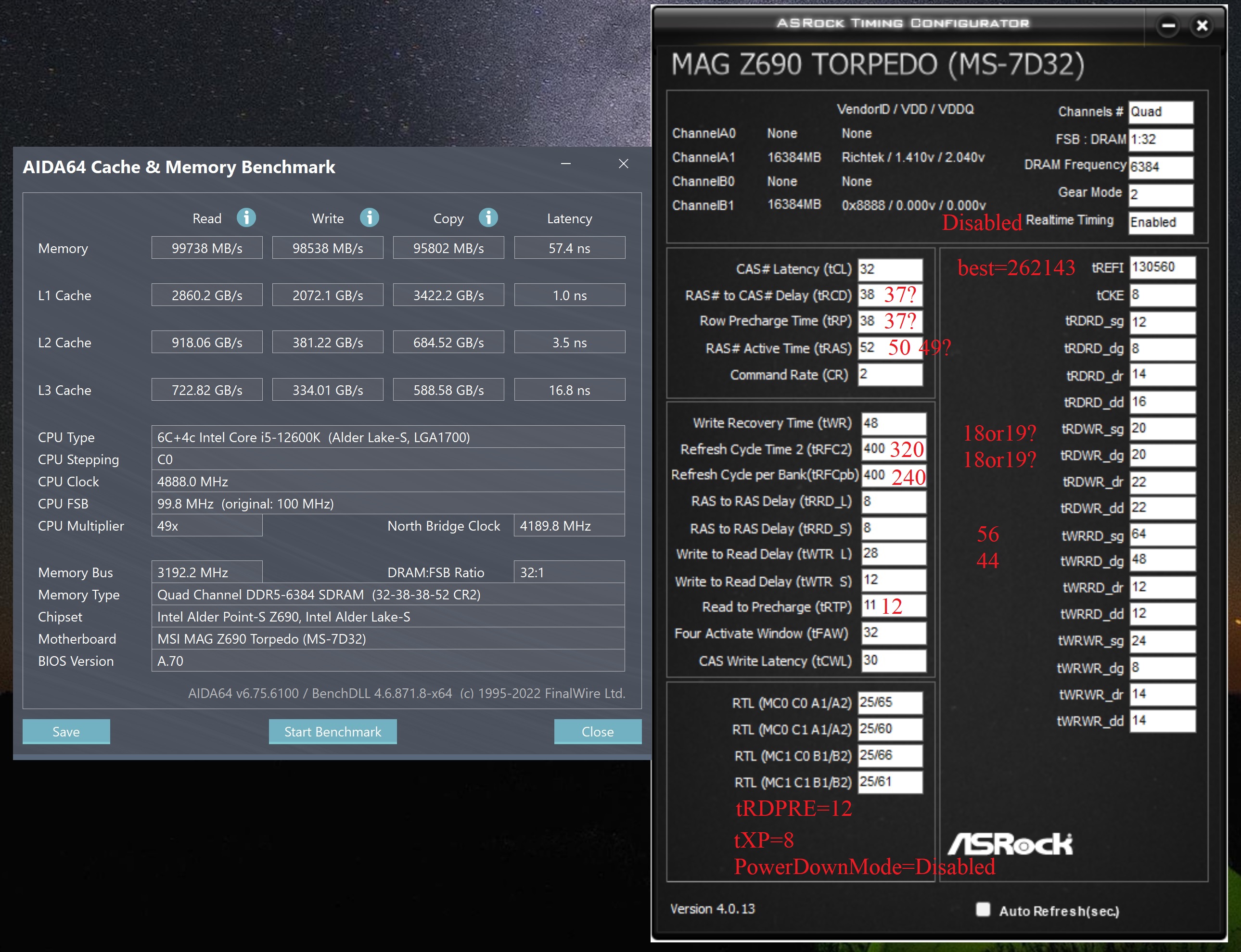Click the Write info icon
Viewport: 1241px width, 952px height.
tap(369, 217)
